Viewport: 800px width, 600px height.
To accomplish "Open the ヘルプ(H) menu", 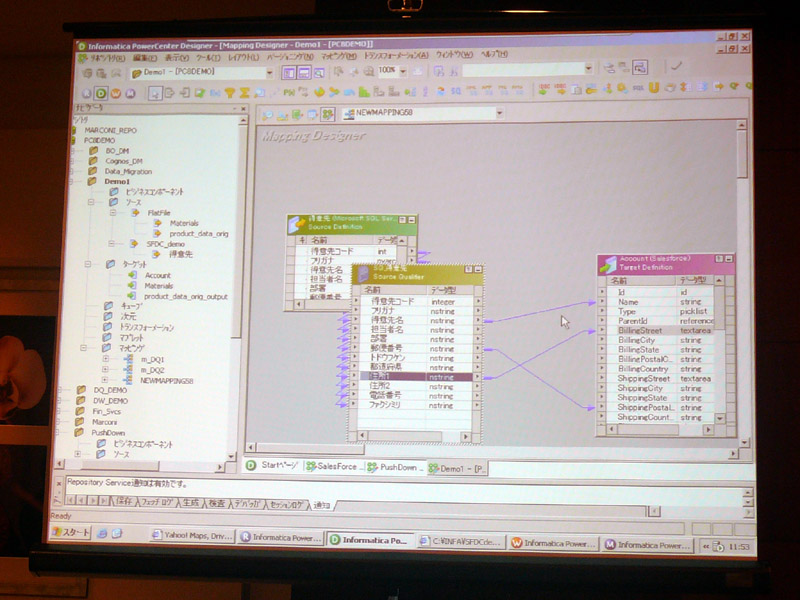I will point(495,53).
